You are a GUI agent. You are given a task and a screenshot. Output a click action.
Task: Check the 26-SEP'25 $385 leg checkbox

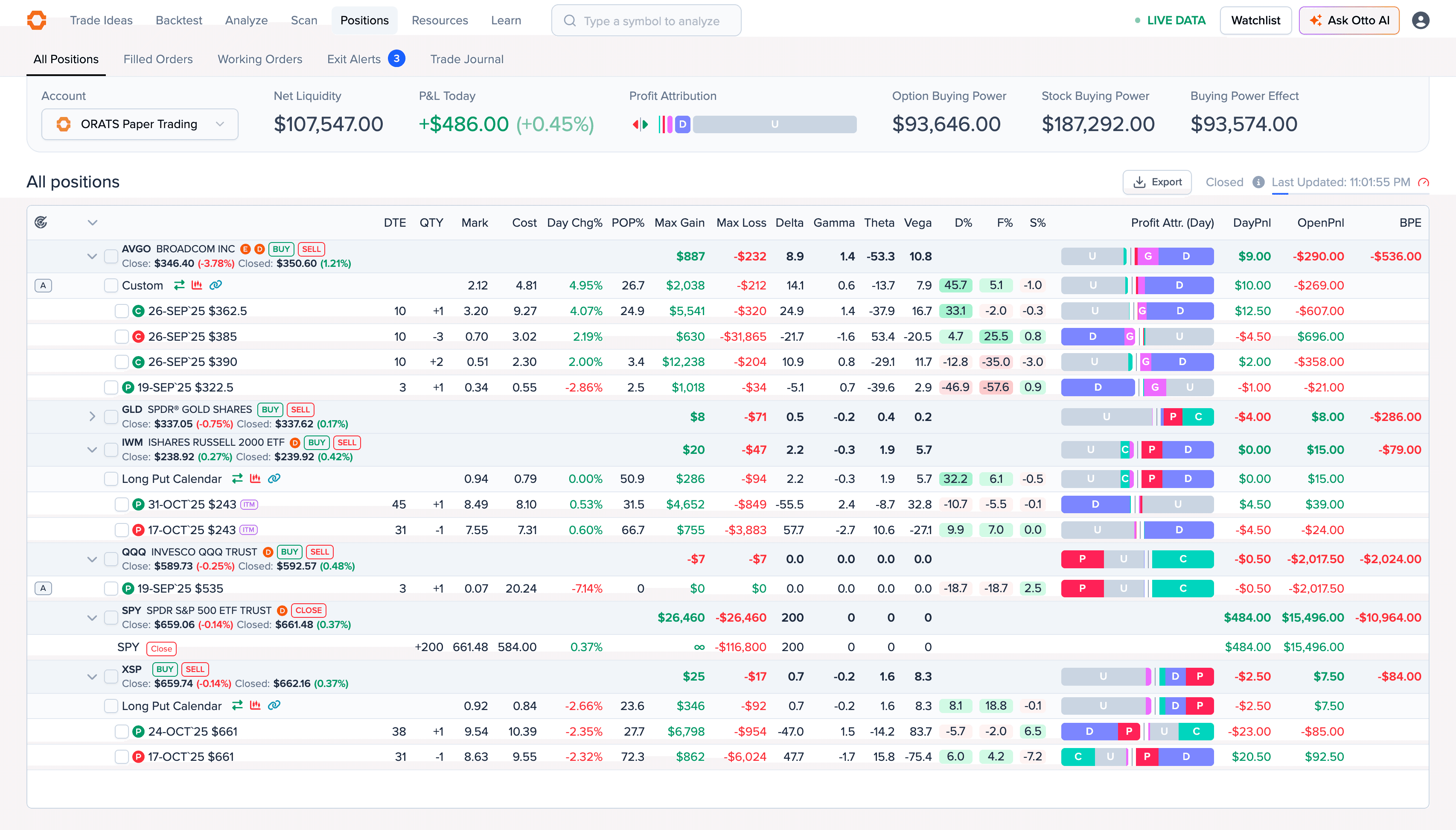[x=122, y=336]
